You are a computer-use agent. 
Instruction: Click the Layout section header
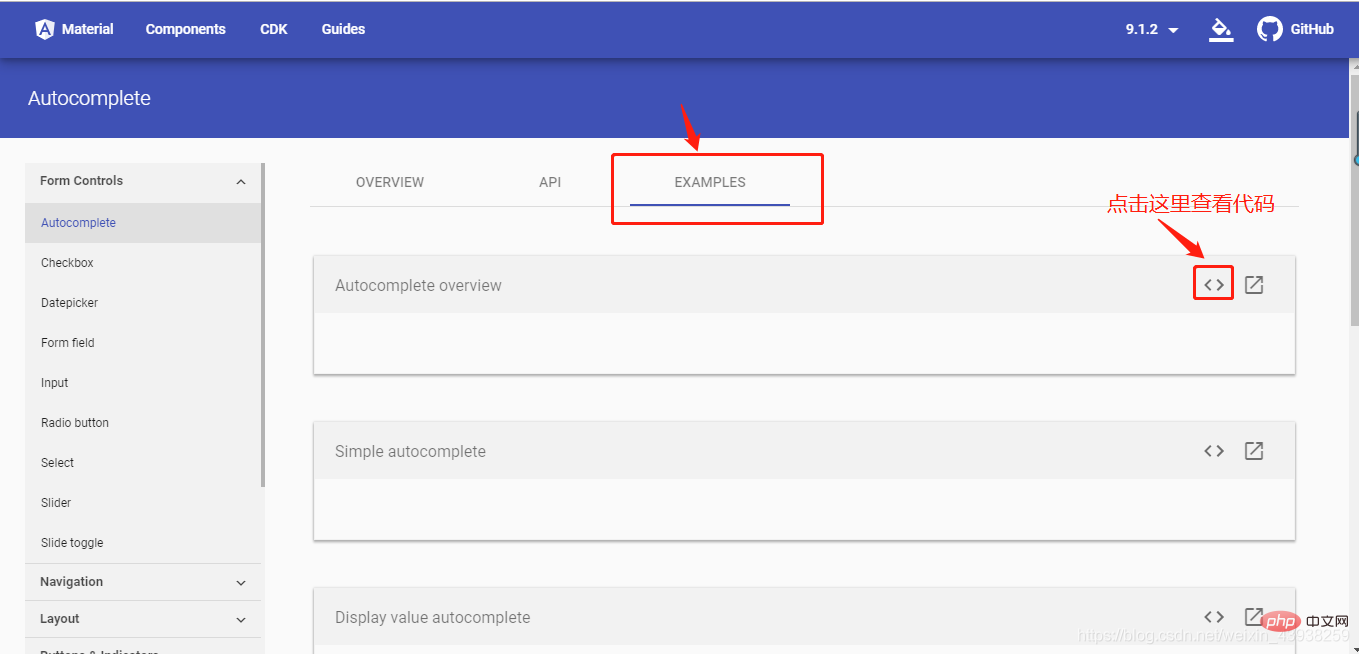coord(143,619)
